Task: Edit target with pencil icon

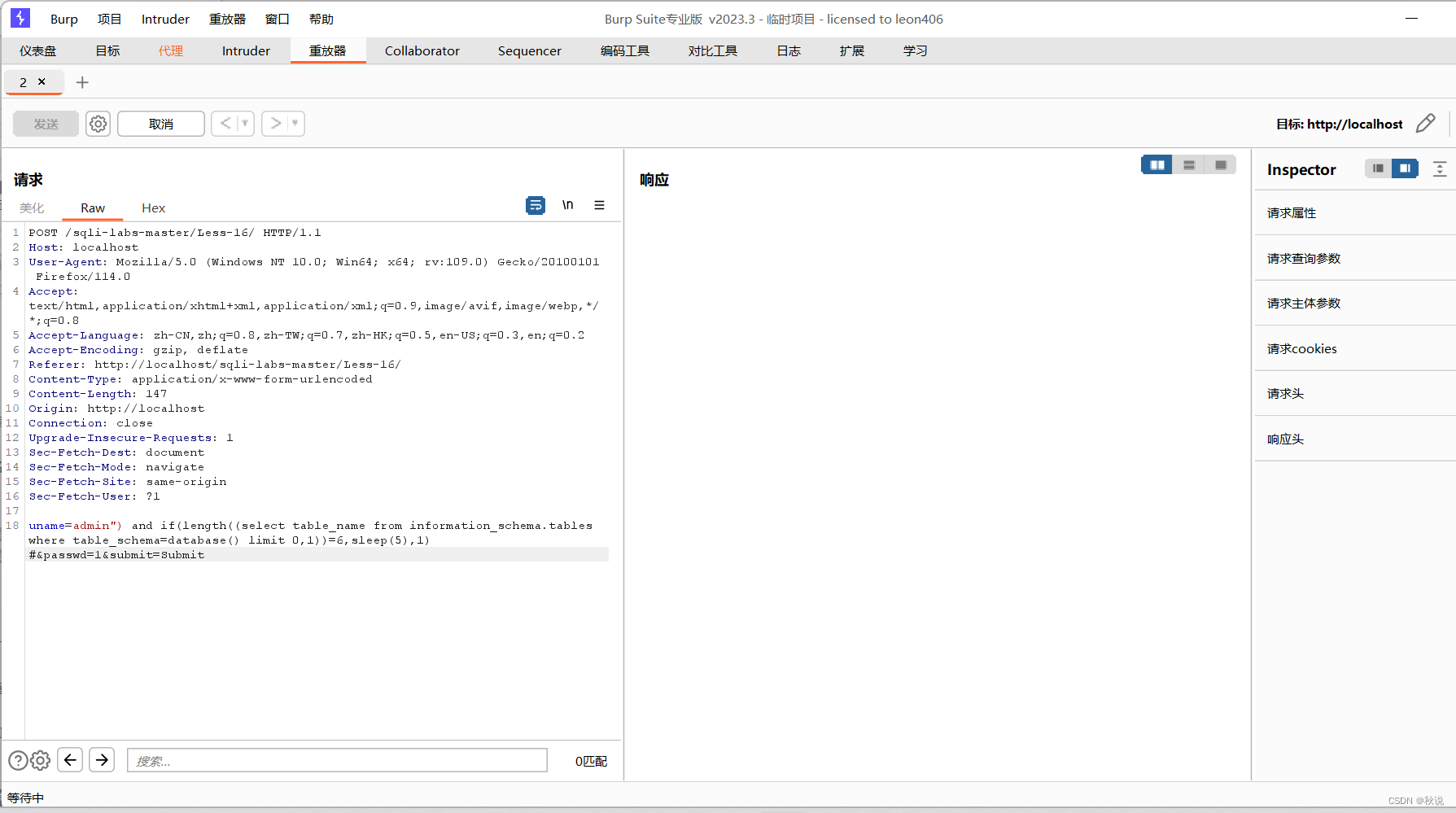Action: [x=1426, y=124]
